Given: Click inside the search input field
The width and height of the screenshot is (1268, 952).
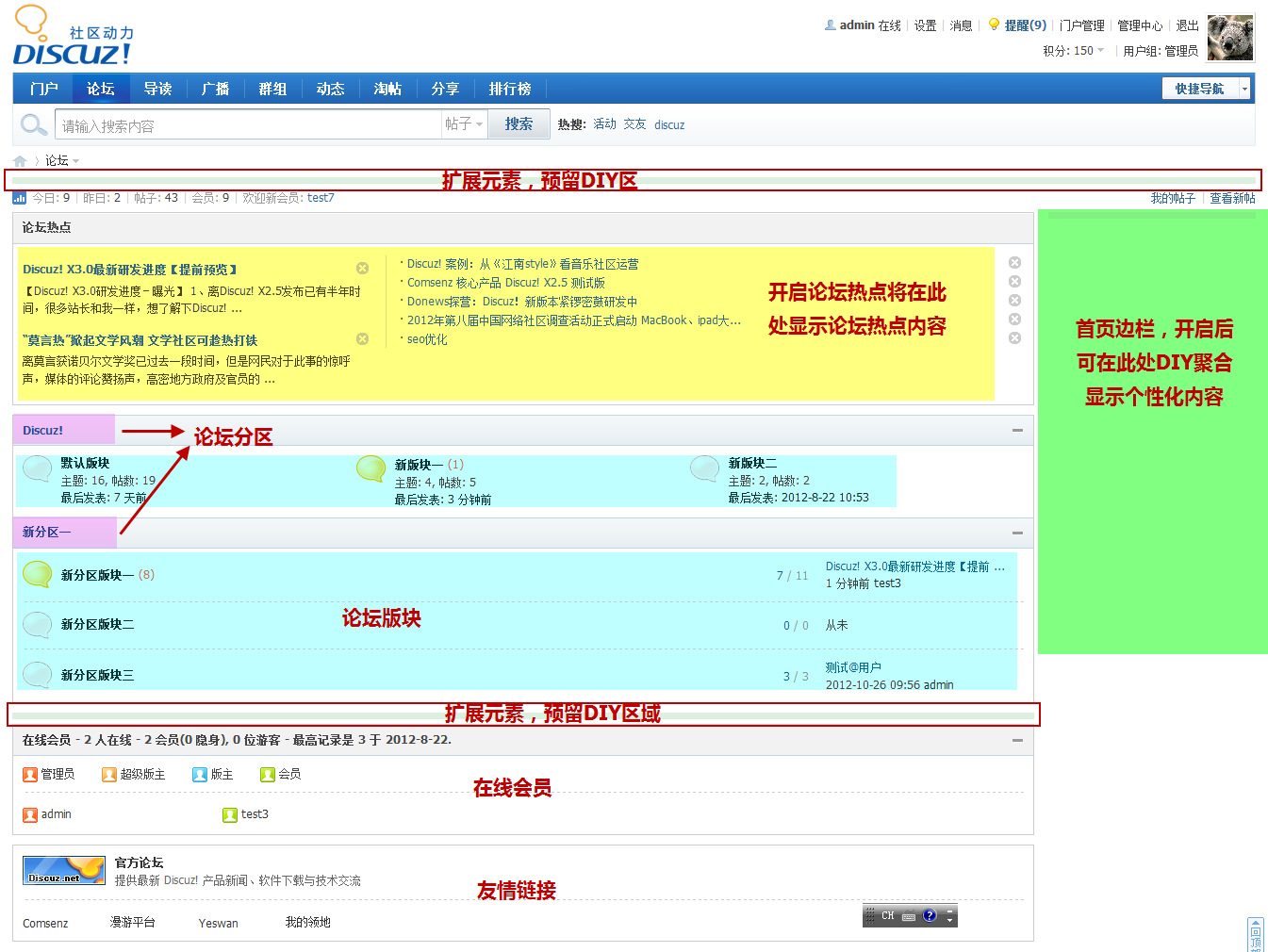Looking at the screenshot, I should coord(245,123).
